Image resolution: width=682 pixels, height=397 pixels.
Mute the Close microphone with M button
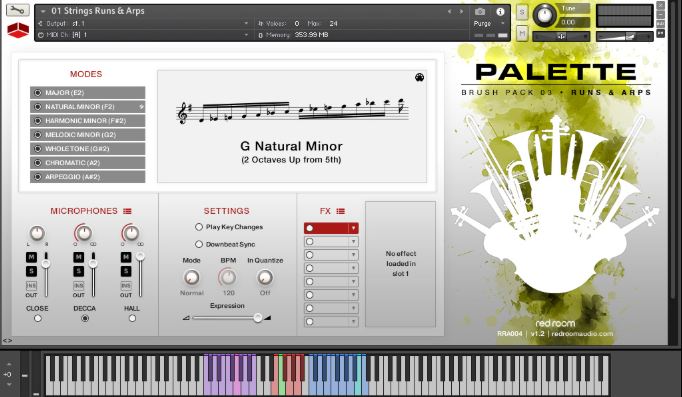[x=31, y=257]
